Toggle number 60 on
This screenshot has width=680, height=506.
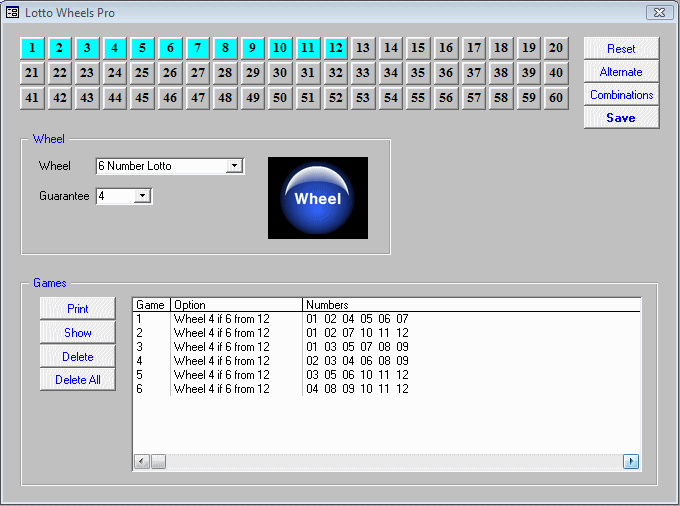[556, 98]
